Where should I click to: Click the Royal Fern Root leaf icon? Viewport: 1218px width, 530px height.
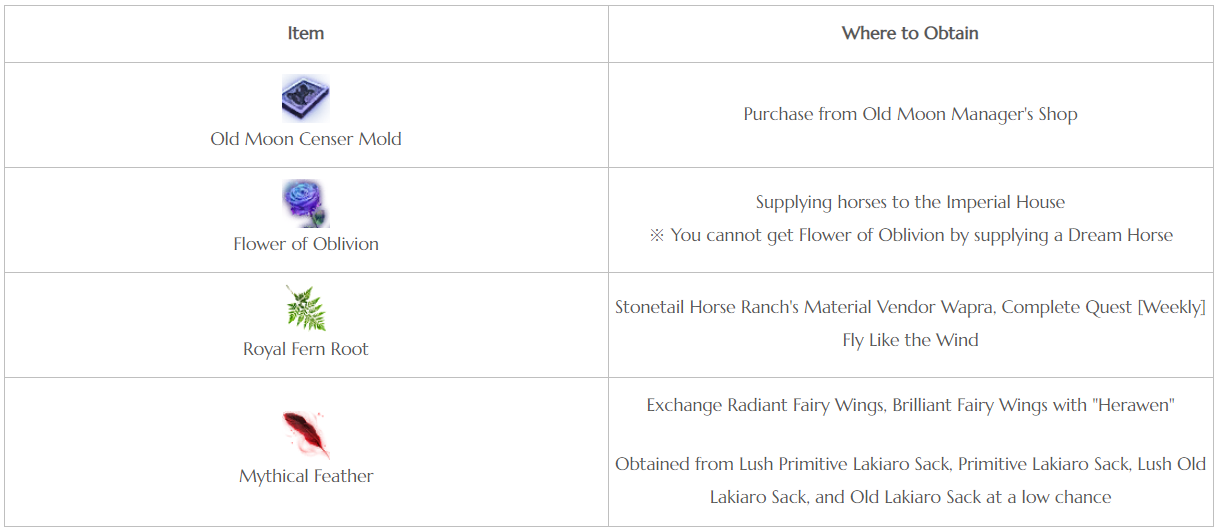[306, 308]
